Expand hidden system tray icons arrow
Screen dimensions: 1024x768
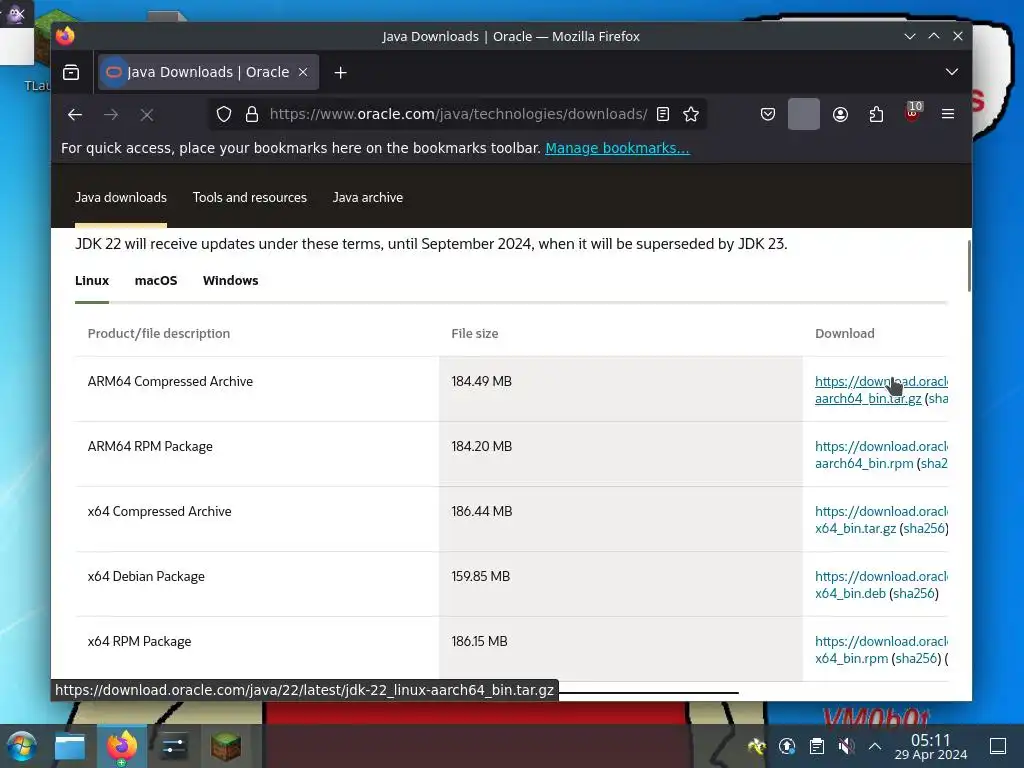click(875, 746)
